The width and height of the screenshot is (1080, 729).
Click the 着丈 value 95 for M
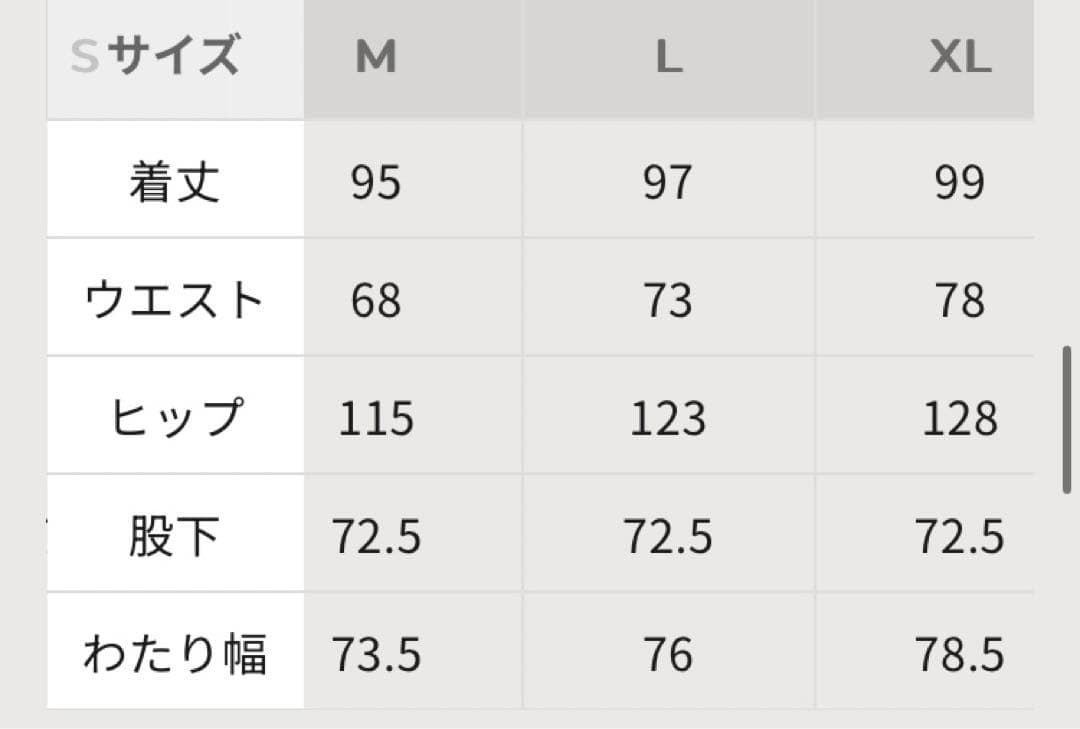click(376, 183)
